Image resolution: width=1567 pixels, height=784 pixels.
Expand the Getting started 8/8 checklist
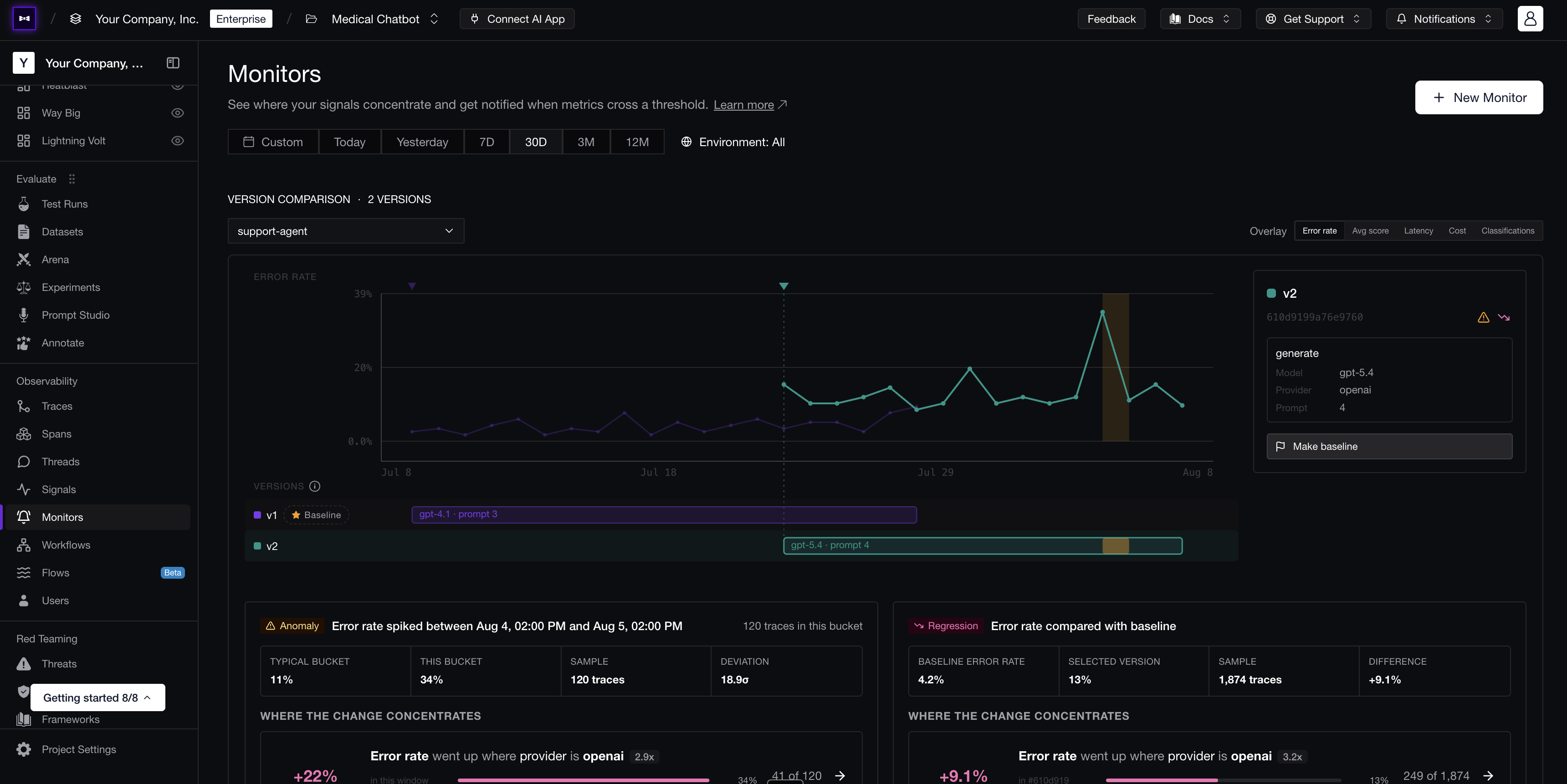[x=97, y=697]
